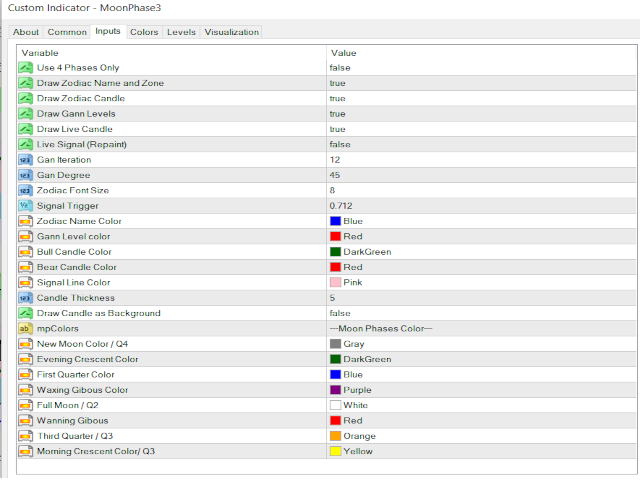Click the color icon beside Wanning Gibous
Screen dimensions: 640x480
pos(25,421)
